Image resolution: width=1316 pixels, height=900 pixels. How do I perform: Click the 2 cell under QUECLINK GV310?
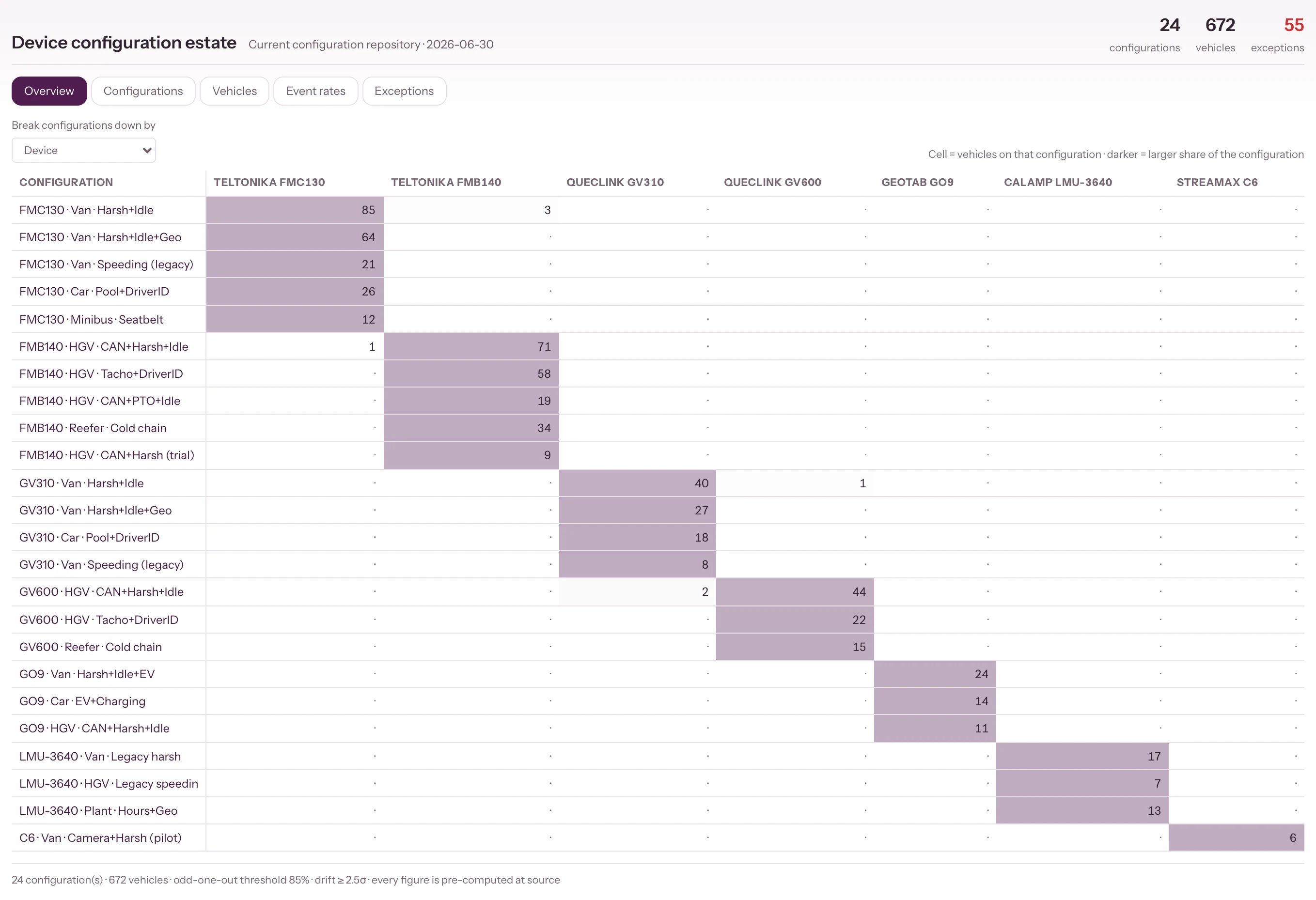638,592
